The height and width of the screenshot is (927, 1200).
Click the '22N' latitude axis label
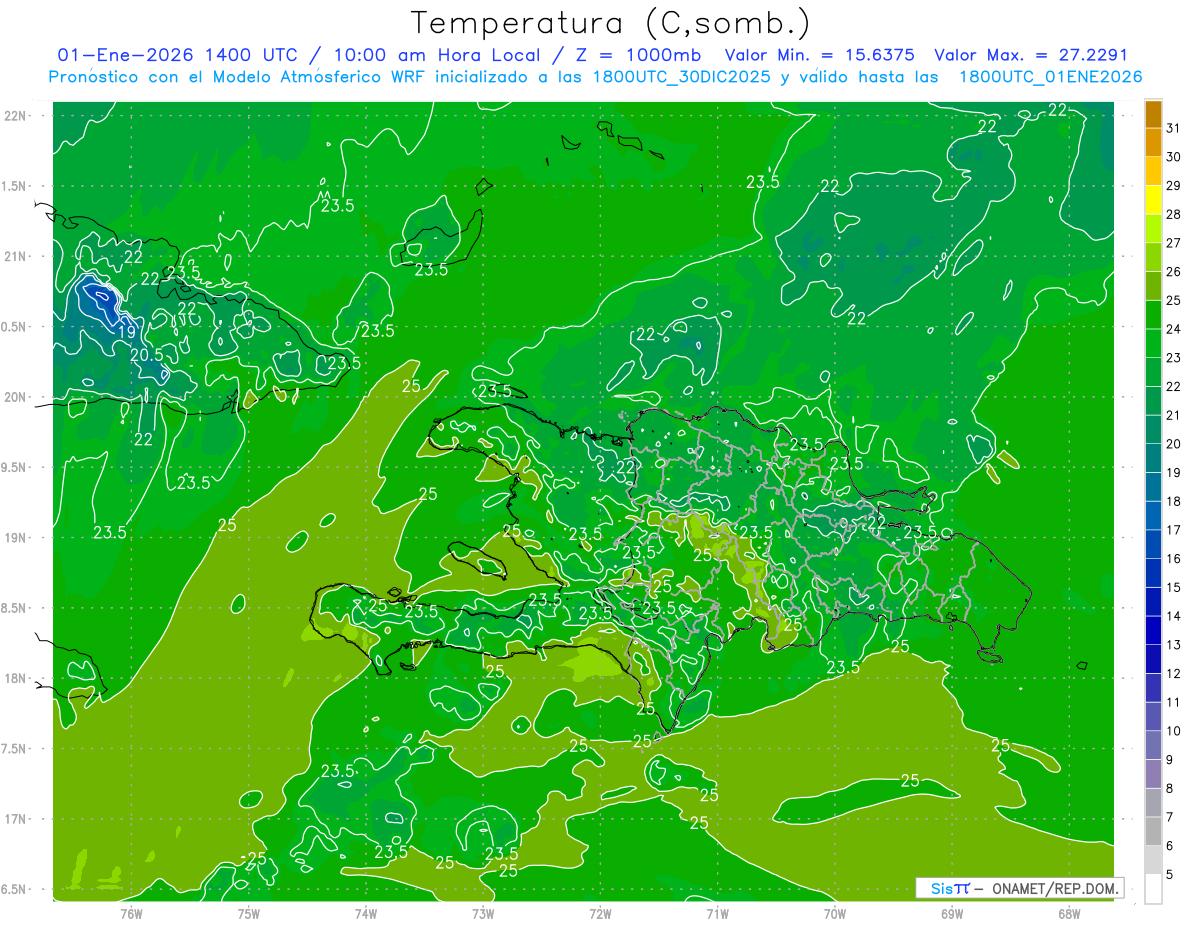15,116
